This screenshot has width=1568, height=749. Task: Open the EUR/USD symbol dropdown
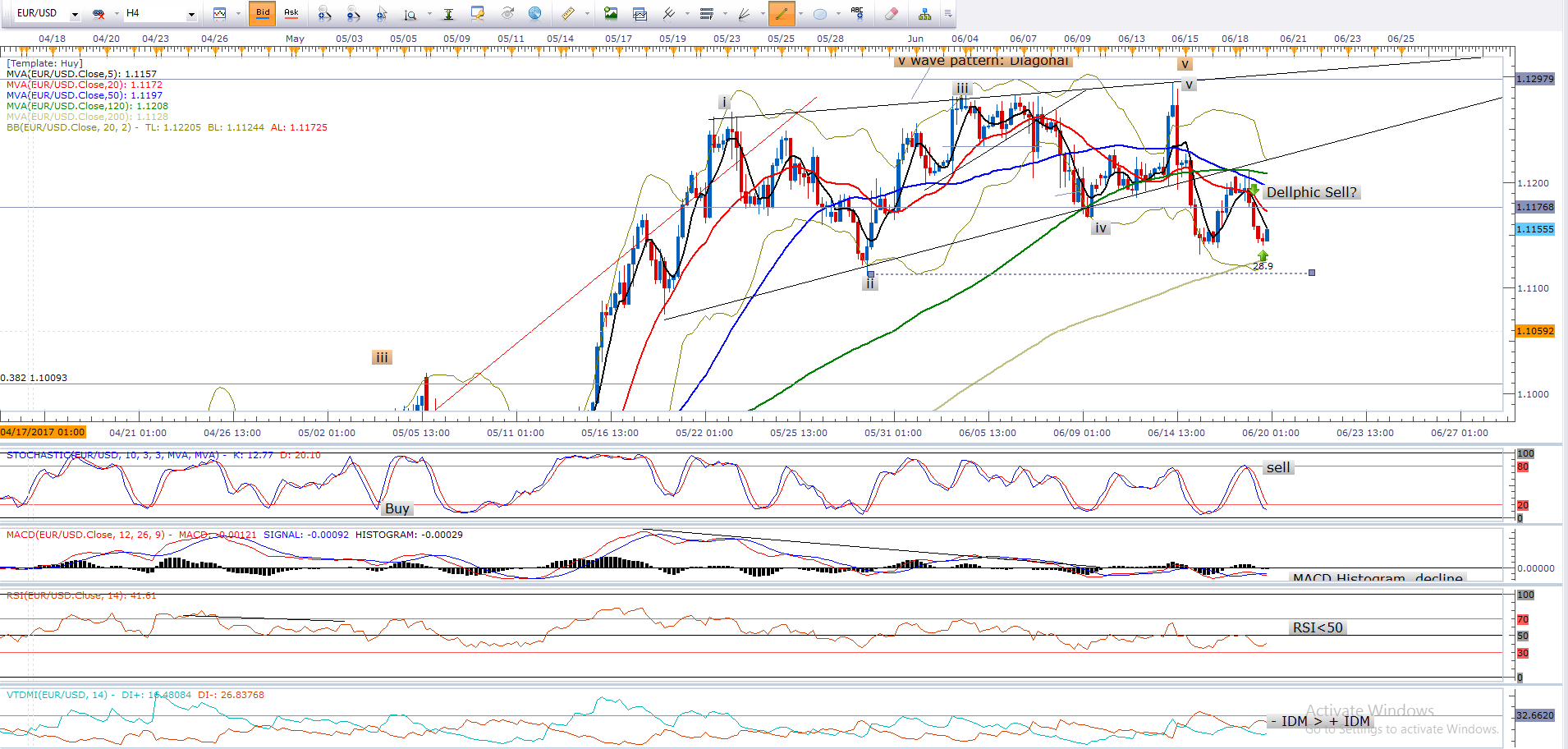[75, 14]
